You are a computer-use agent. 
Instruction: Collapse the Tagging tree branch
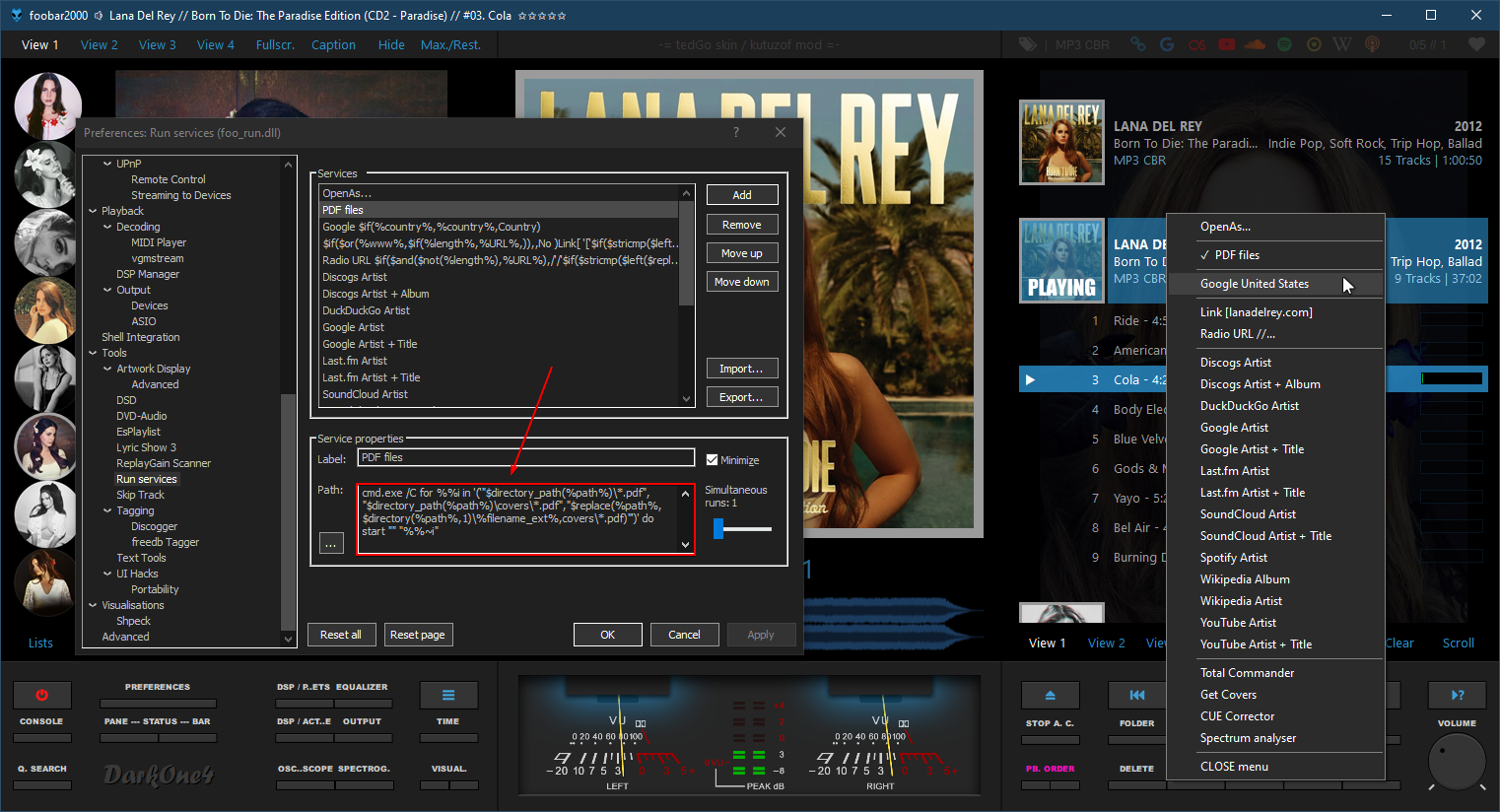107,510
